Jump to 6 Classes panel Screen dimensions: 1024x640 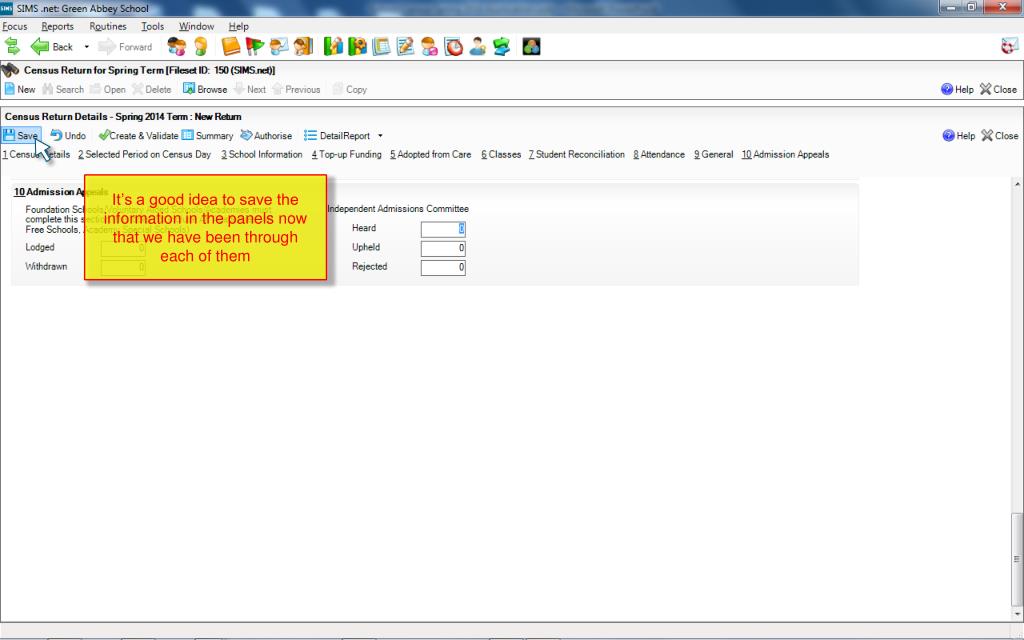coord(501,155)
